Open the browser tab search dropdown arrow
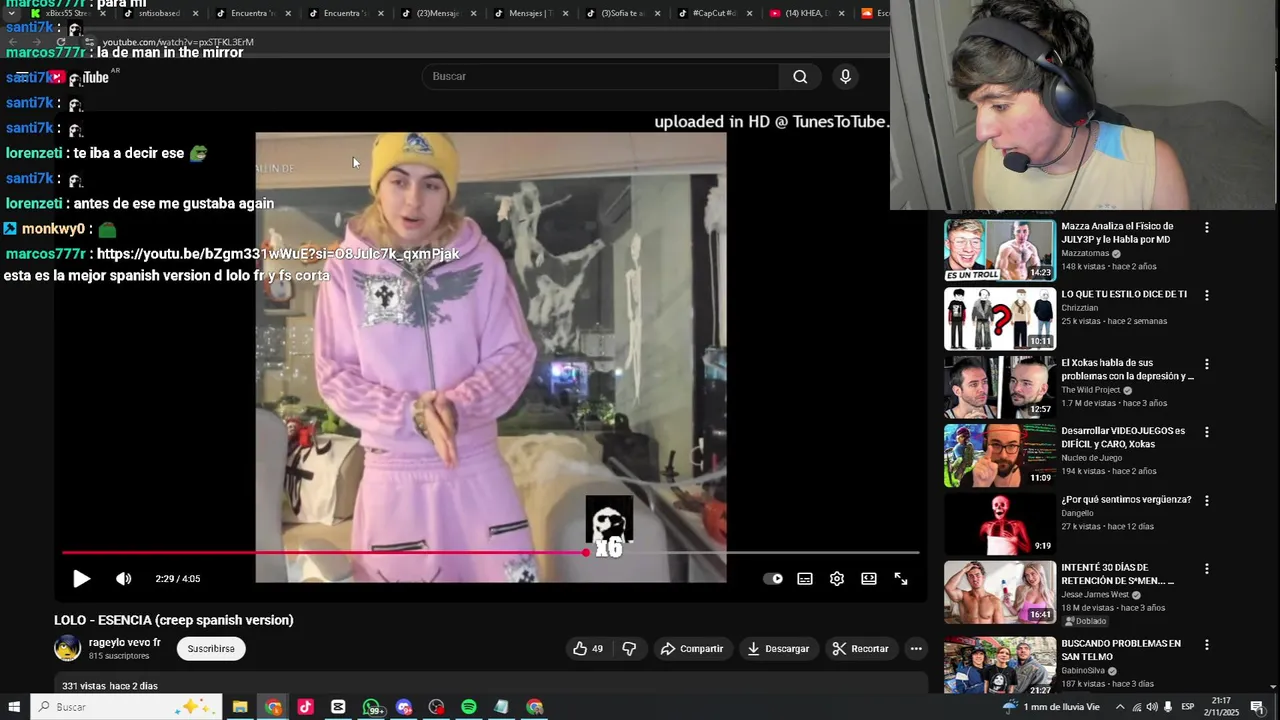Viewport: 1280px width, 720px height. click(x=11, y=13)
